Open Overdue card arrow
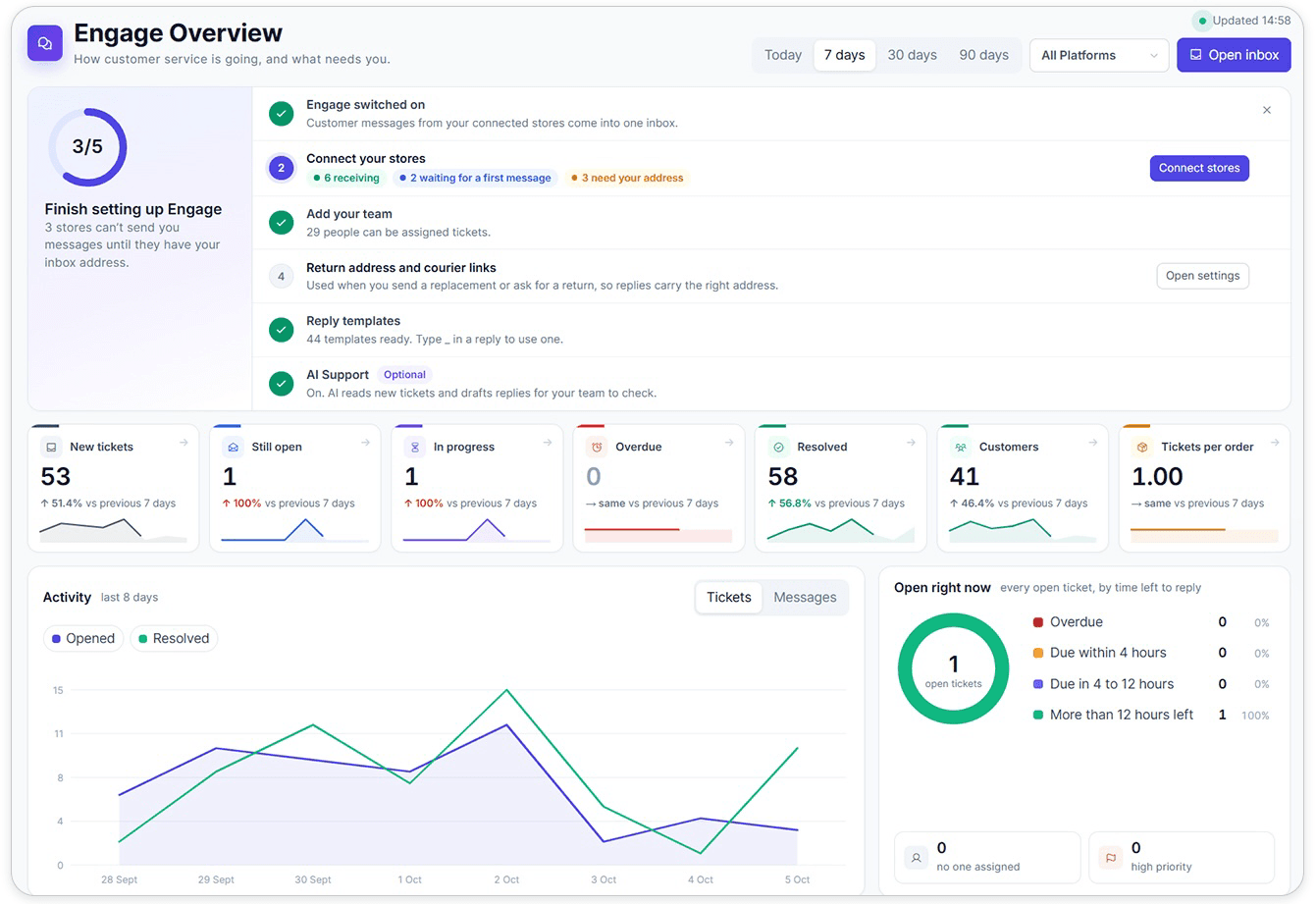This screenshot has height=904, width=1316. click(729, 443)
